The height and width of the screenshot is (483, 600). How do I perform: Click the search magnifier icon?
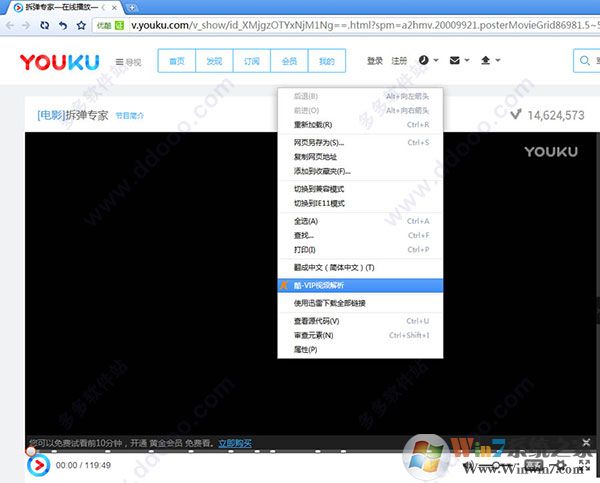585,60
